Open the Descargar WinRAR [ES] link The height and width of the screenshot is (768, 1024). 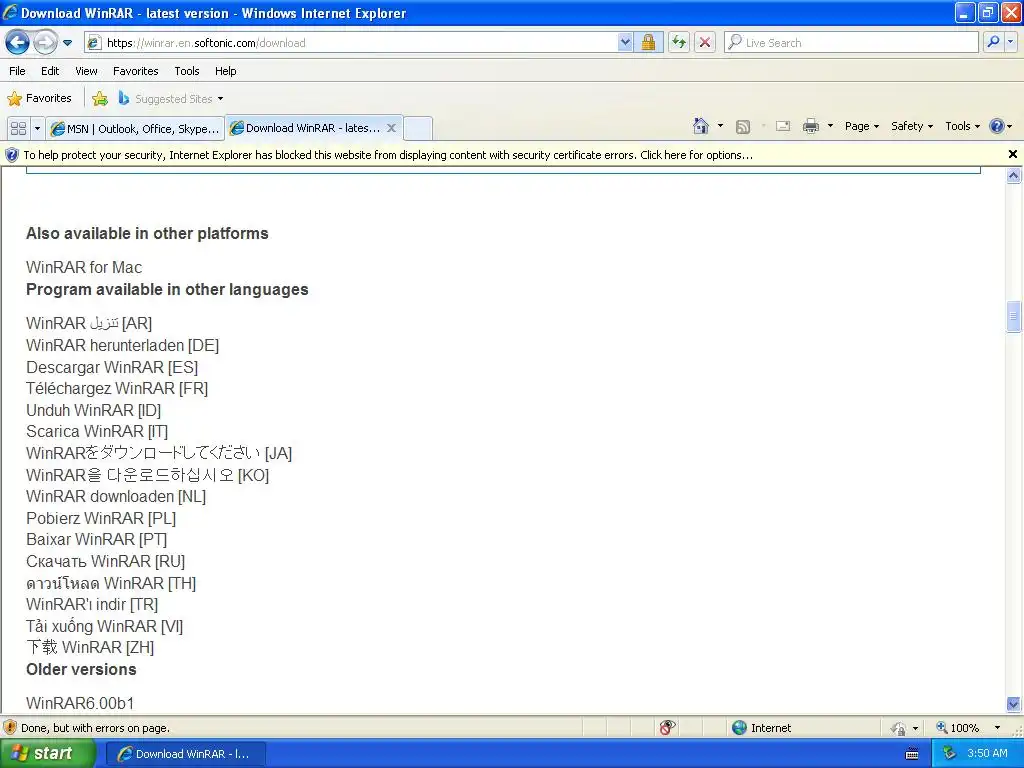pyautogui.click(x=112, y=367)
